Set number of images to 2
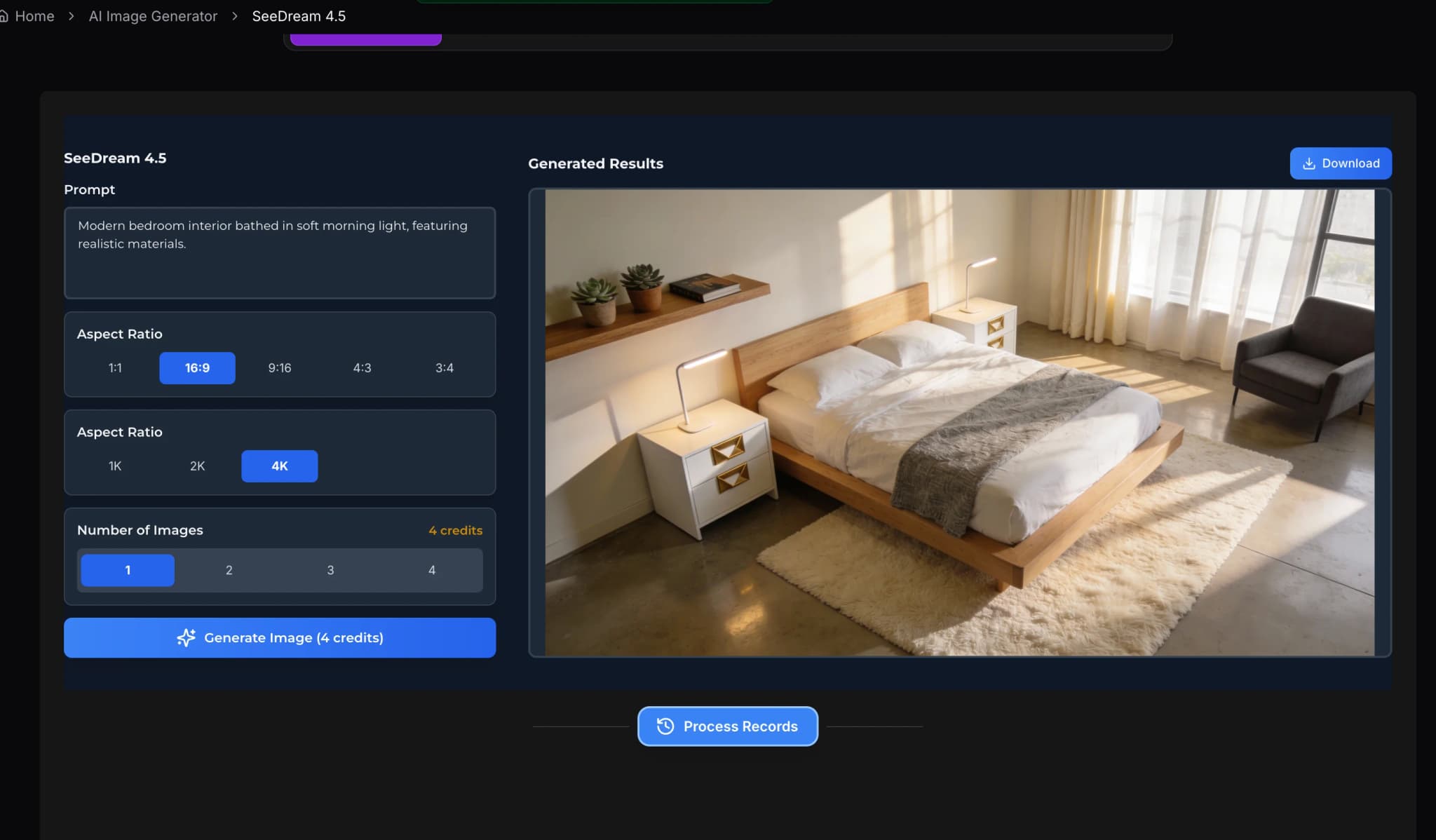Image resolution: width=1436 pixels, height=840 pixels. click(229, 570)
